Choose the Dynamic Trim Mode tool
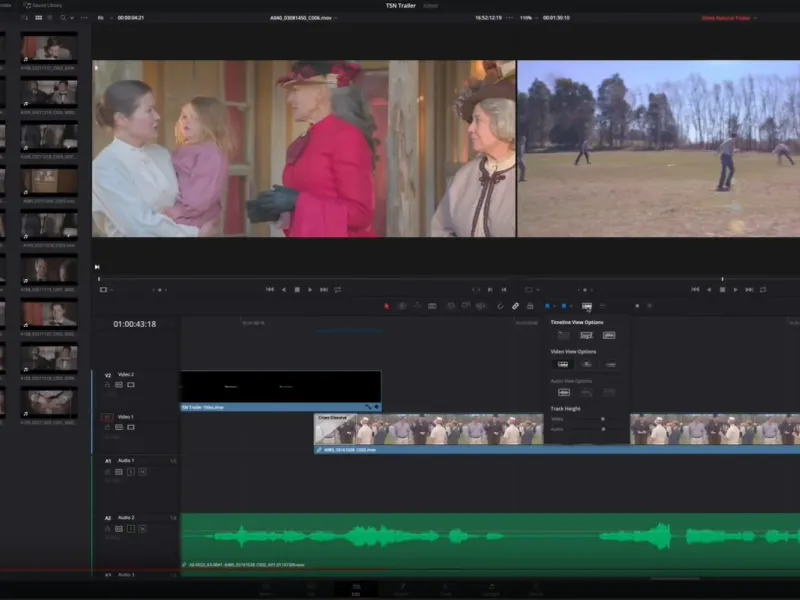Image resolution: width=800 pixels, height=600 pixels. 417,306
